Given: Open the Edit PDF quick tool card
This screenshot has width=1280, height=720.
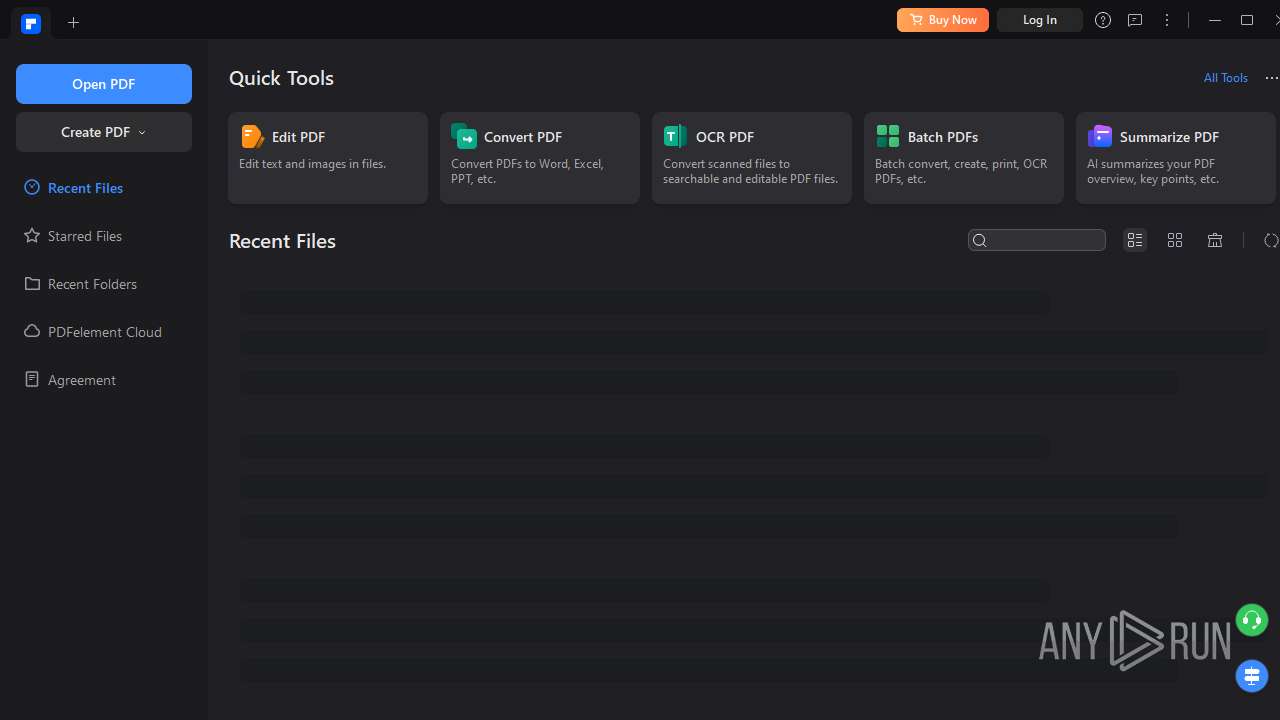Looking at the screenshot, I should coord(328,158).
